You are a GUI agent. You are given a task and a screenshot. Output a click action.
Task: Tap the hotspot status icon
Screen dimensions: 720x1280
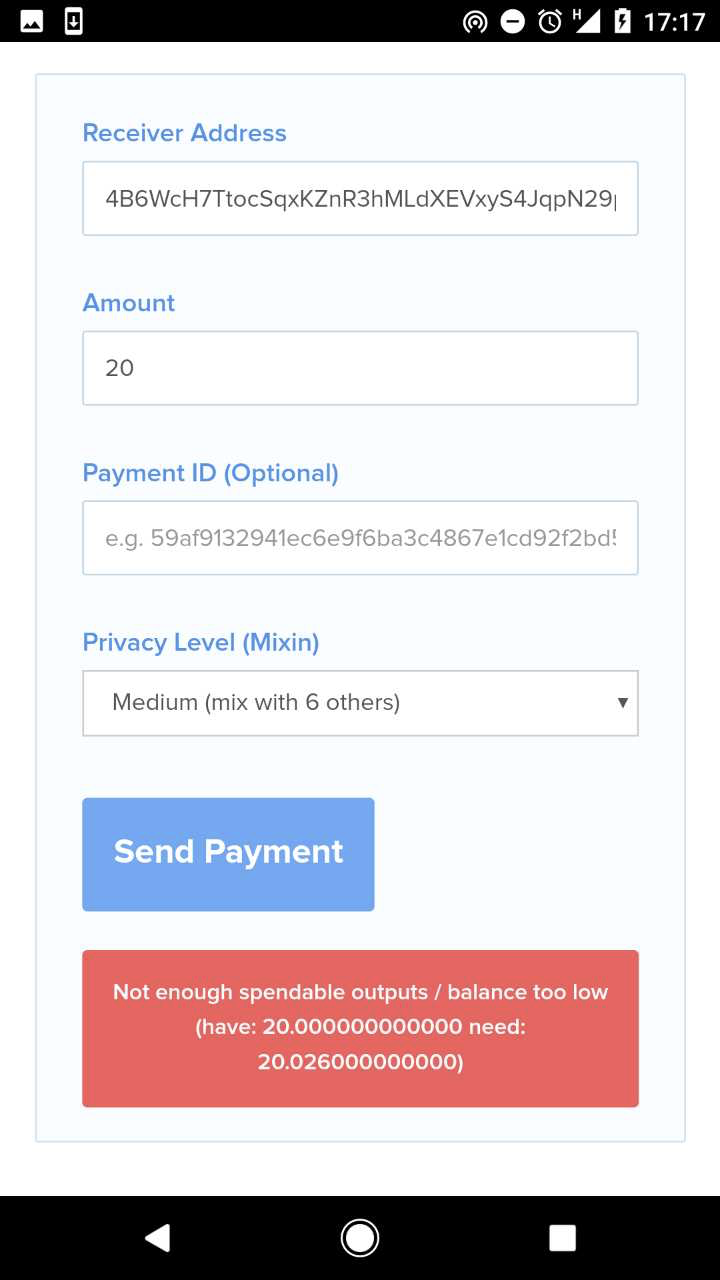(475, 21)
